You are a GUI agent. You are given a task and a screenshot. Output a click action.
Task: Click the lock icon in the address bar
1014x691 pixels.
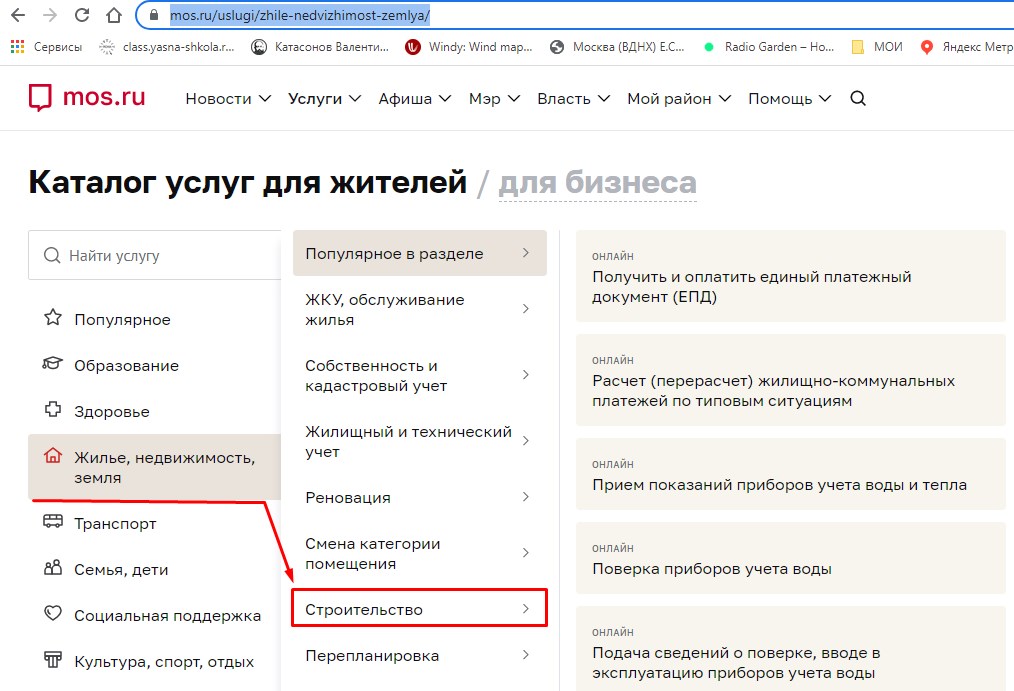(x=154, y=15)
